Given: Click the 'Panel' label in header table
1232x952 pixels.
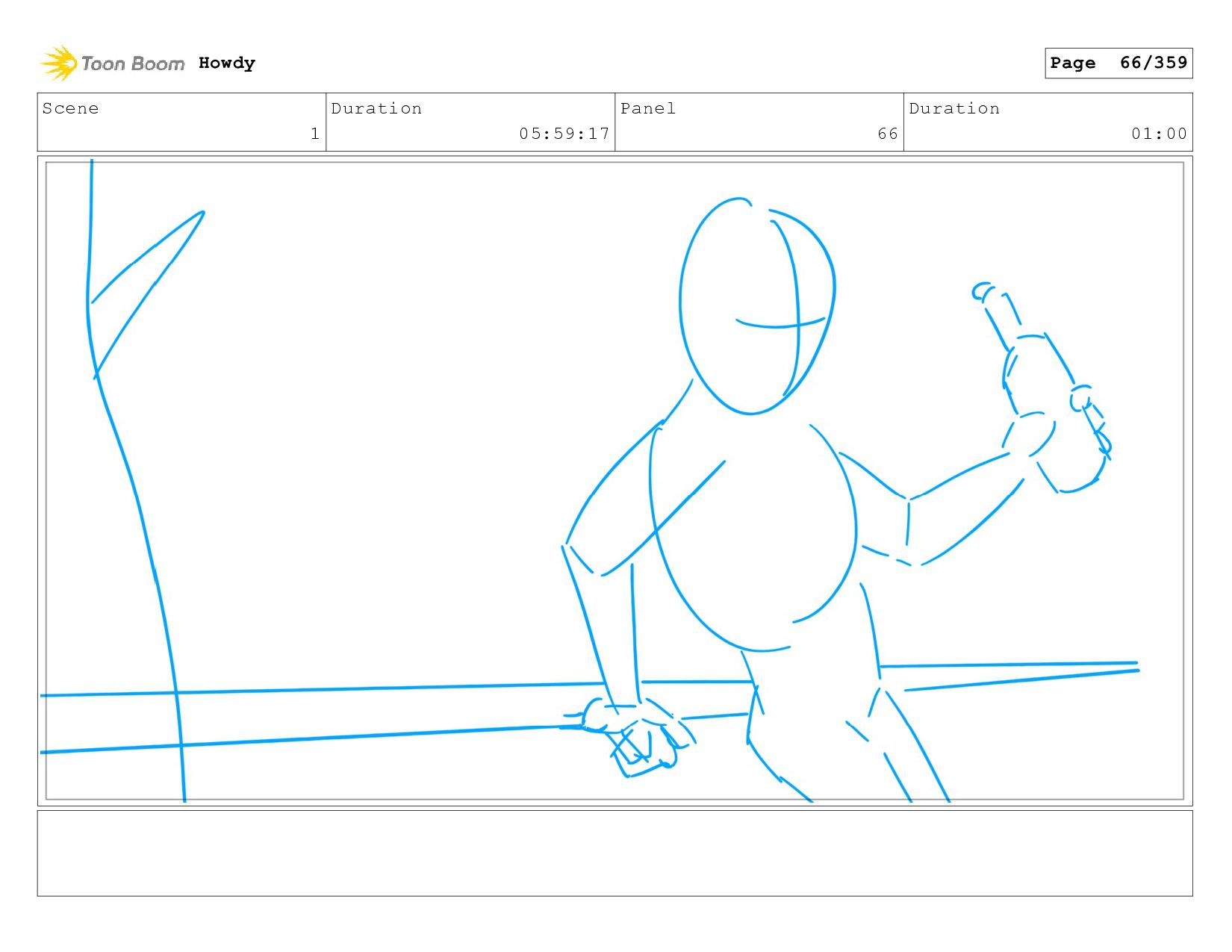Looking at the screenshot, I should click(648, 108).
